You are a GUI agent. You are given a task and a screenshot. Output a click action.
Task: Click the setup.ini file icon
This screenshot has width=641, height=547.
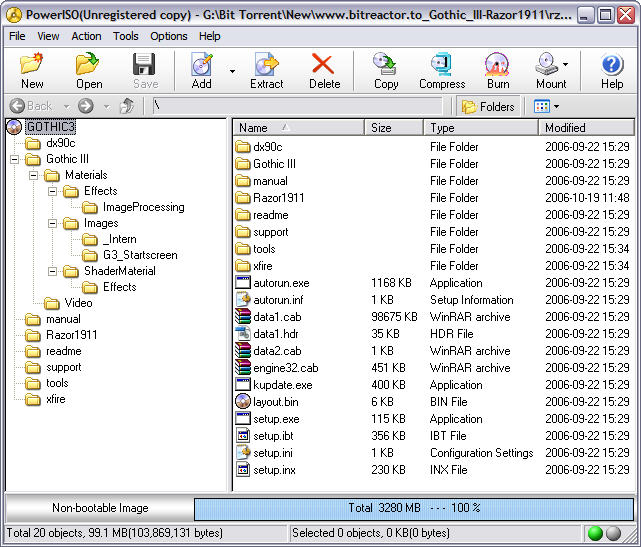point(243,453)
